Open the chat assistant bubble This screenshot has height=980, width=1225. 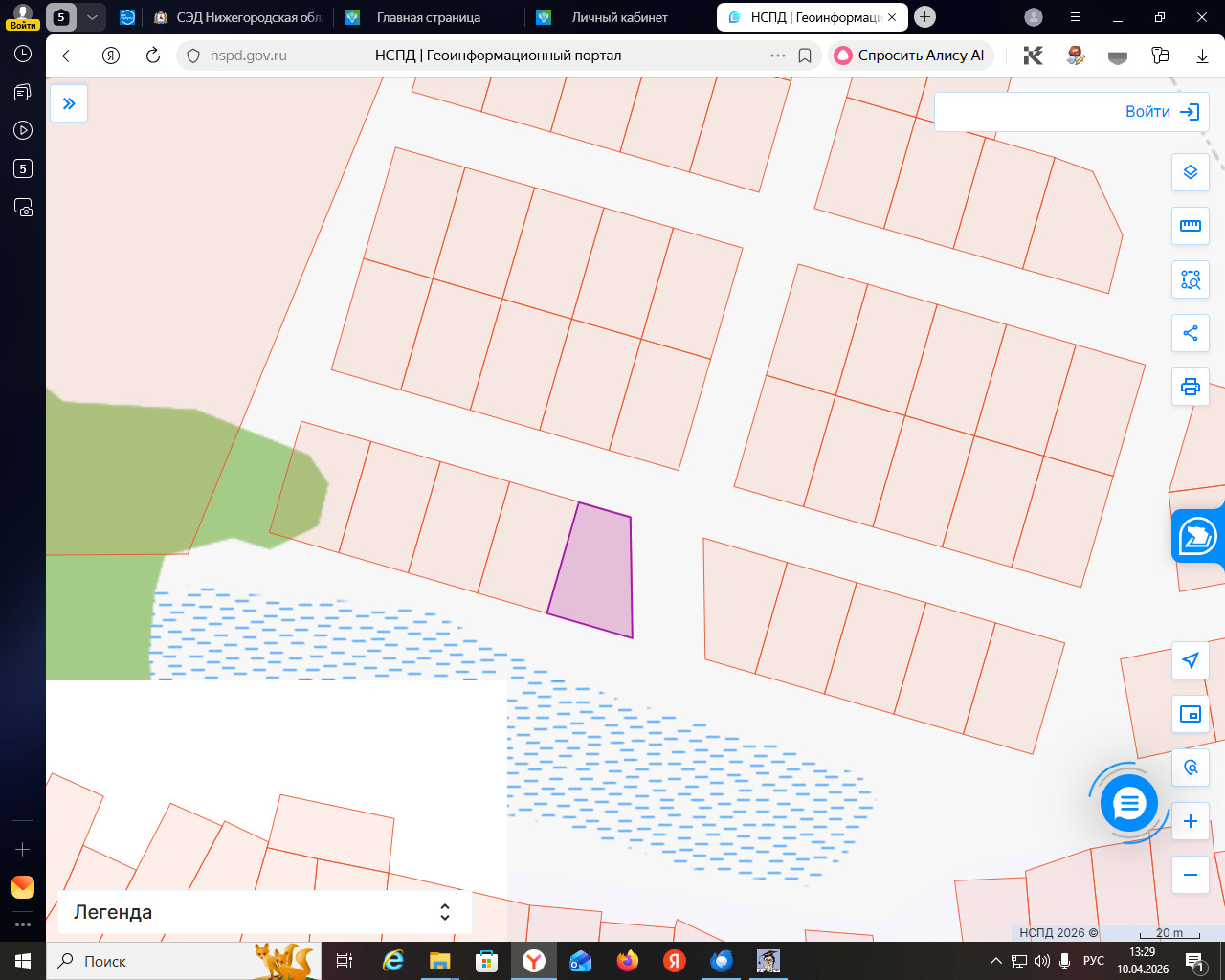pyautogui.click(x=1129, y=804)
